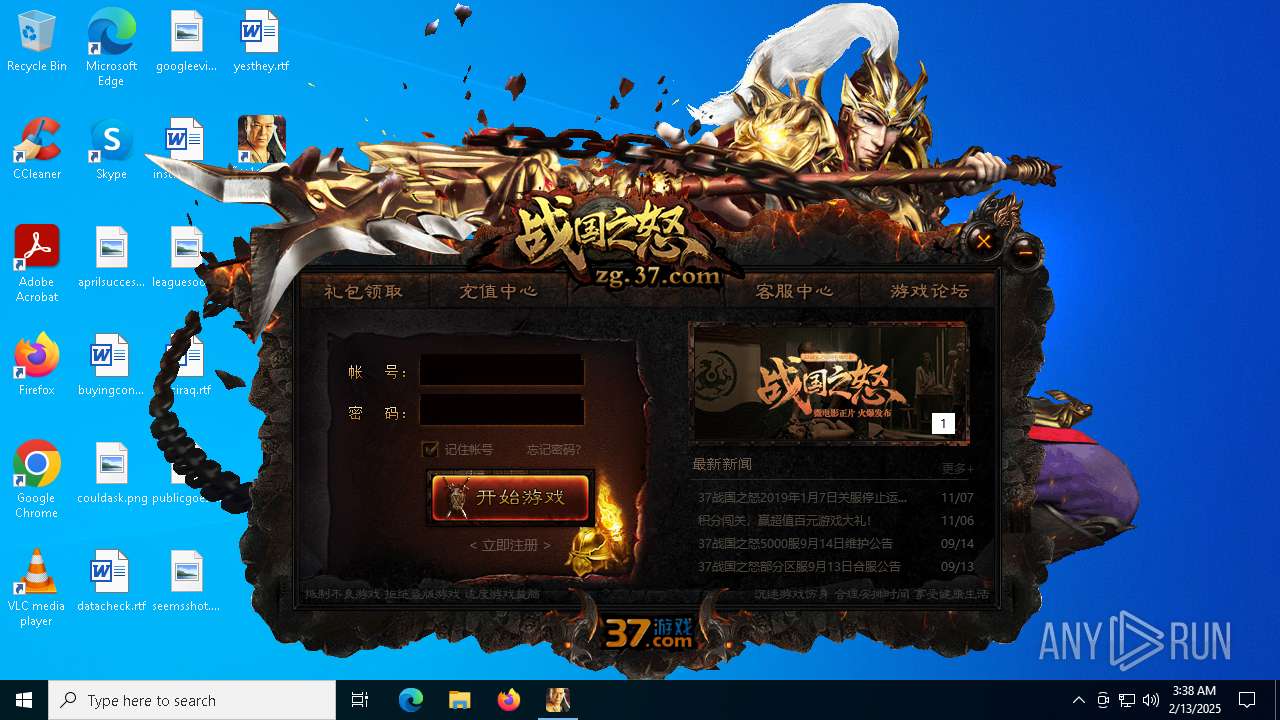
Task: Open the volume control tray icon
Action: click(1151, 700)
